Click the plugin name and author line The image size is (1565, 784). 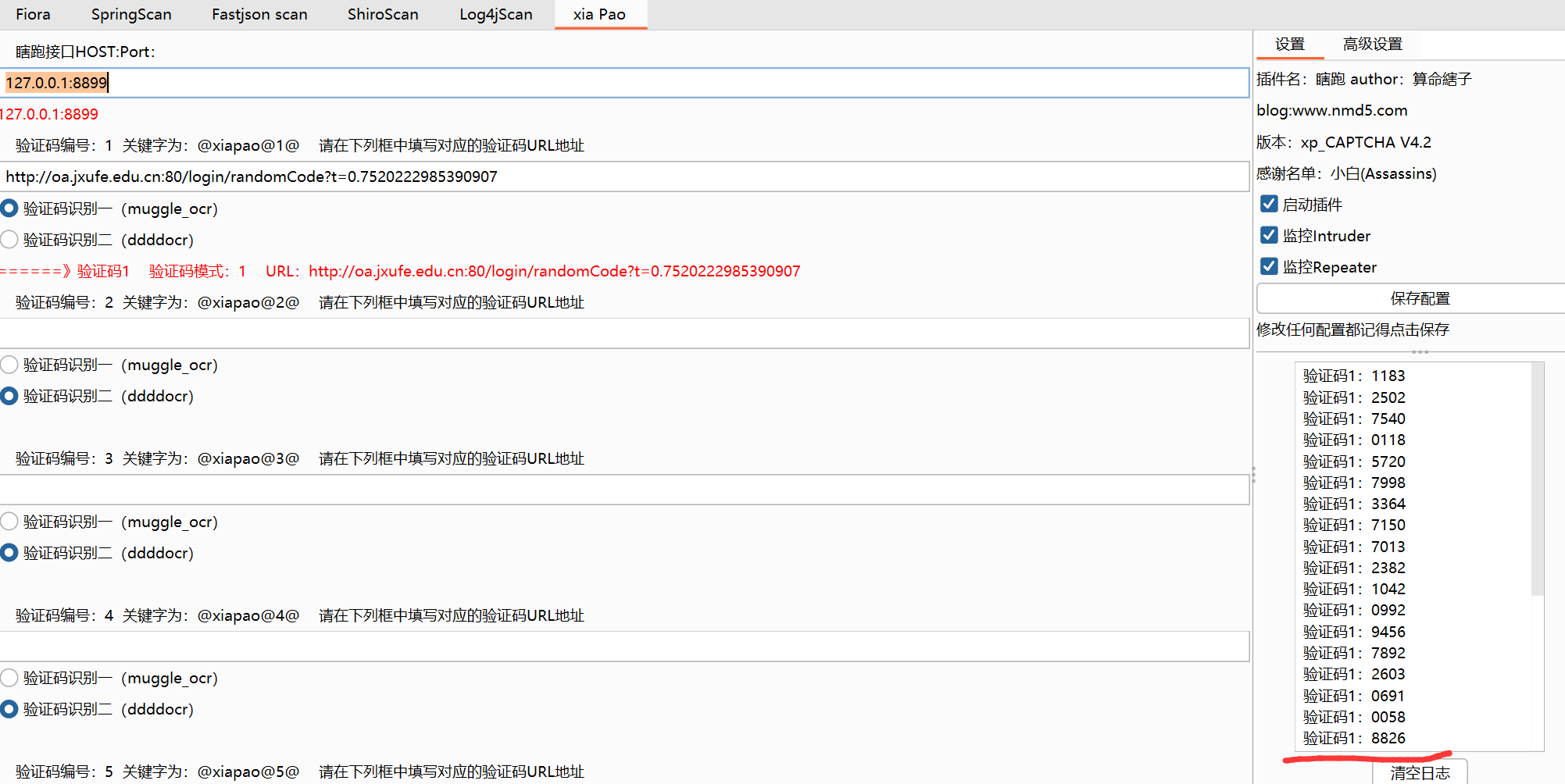coord(1364,79)
